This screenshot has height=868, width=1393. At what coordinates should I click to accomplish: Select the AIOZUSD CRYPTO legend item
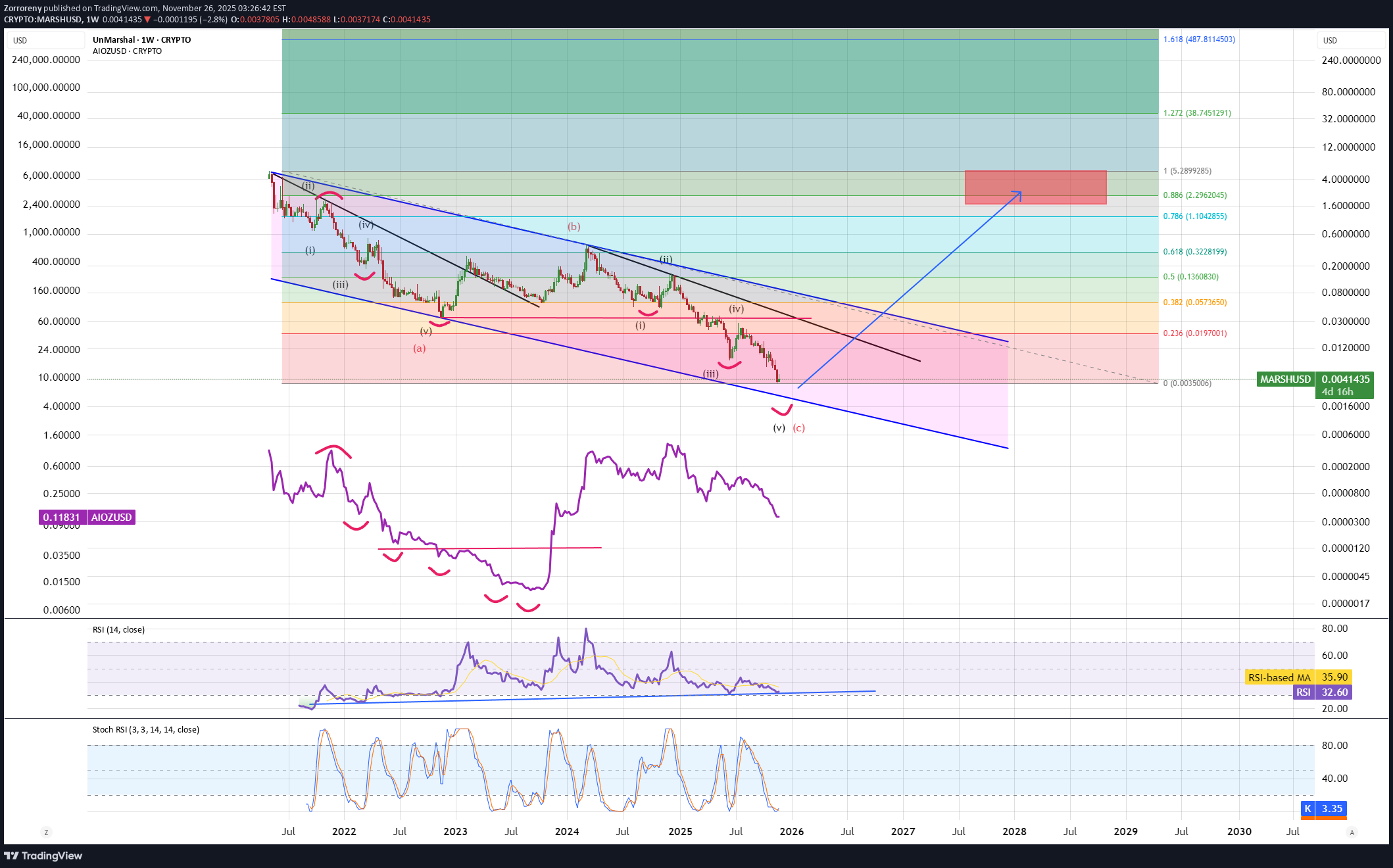click(127, 51)
